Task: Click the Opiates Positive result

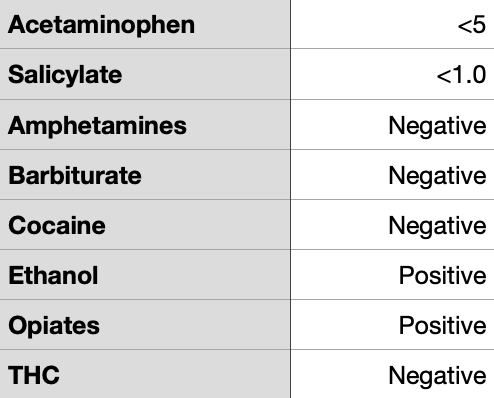Action: 443,325
